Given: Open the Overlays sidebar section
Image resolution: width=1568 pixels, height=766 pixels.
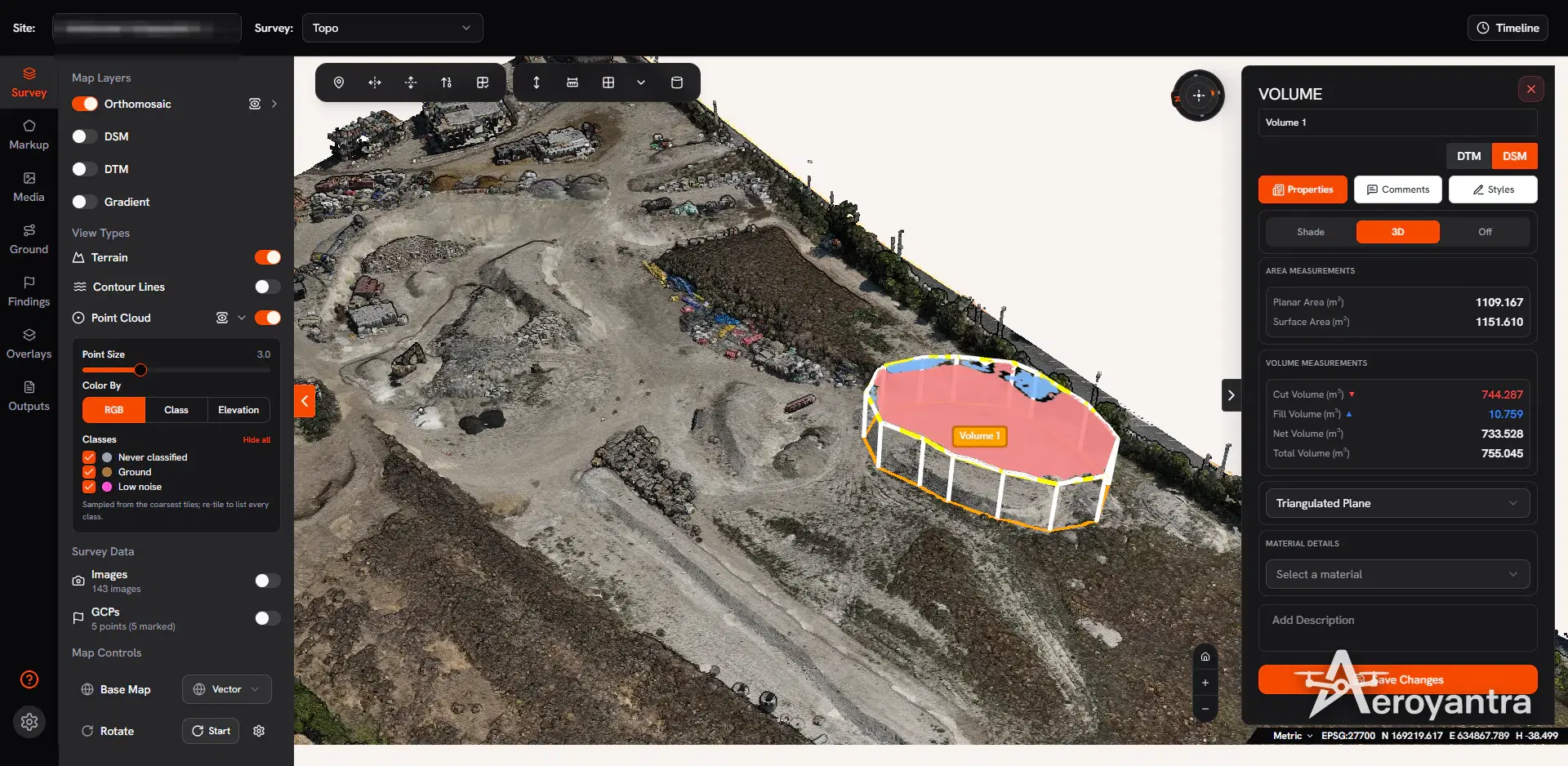Looking at the screenshot, I should (x=29, y=344).
